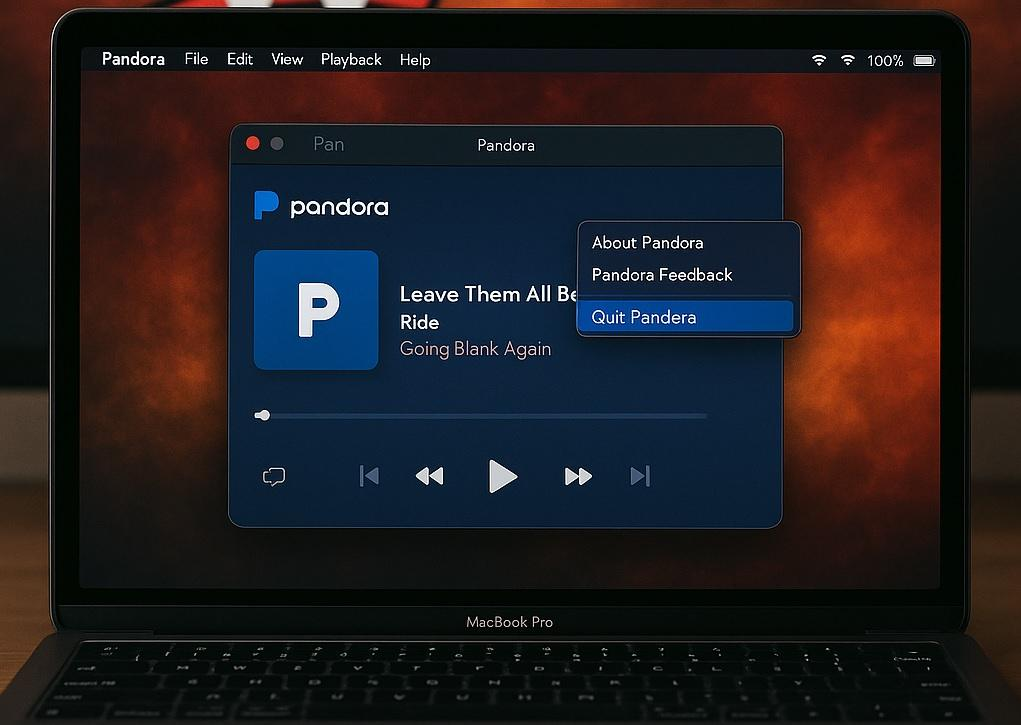Click the artist name Ride
1021x725 pixels.
point(419,322)
